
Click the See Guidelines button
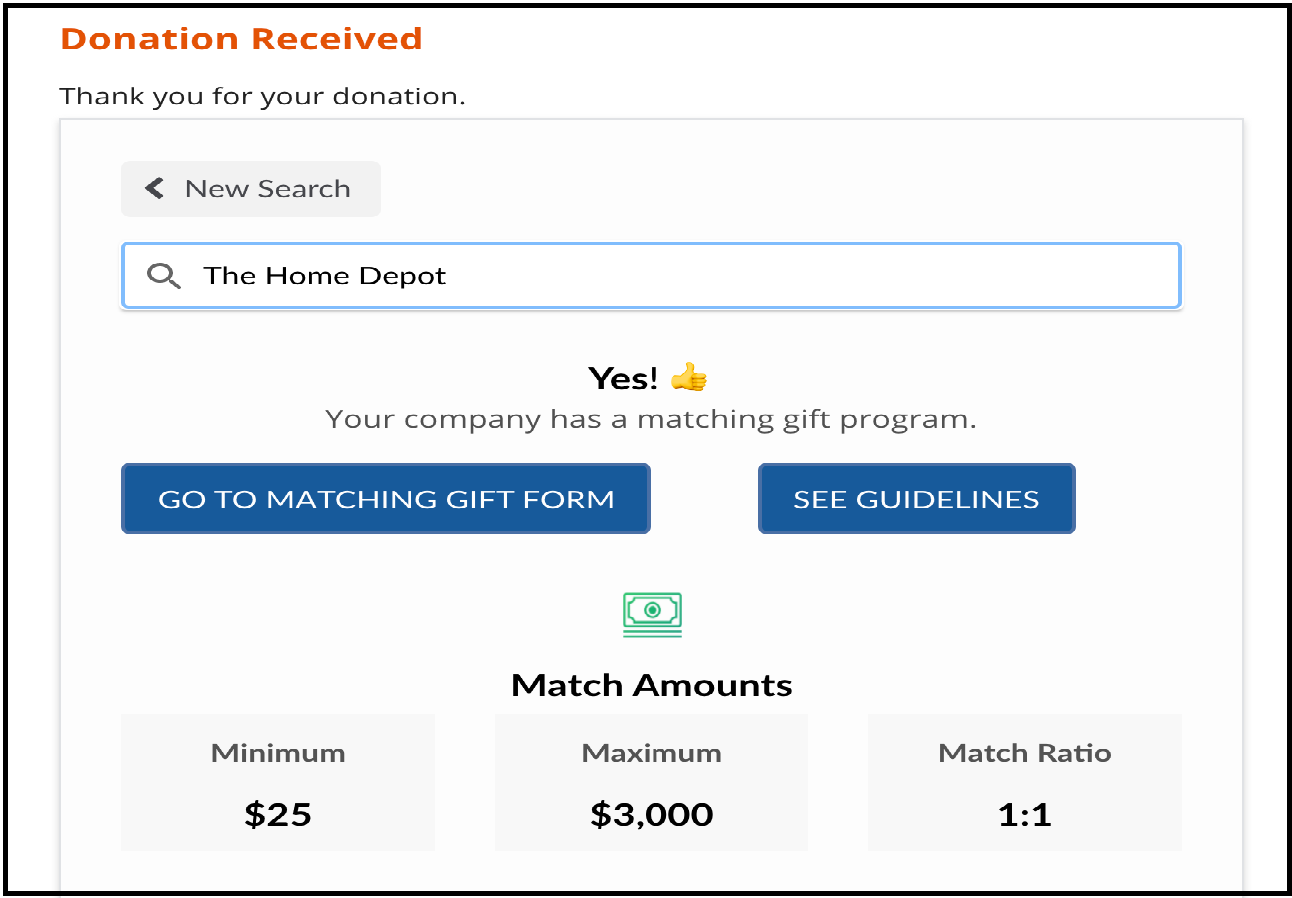916,498
